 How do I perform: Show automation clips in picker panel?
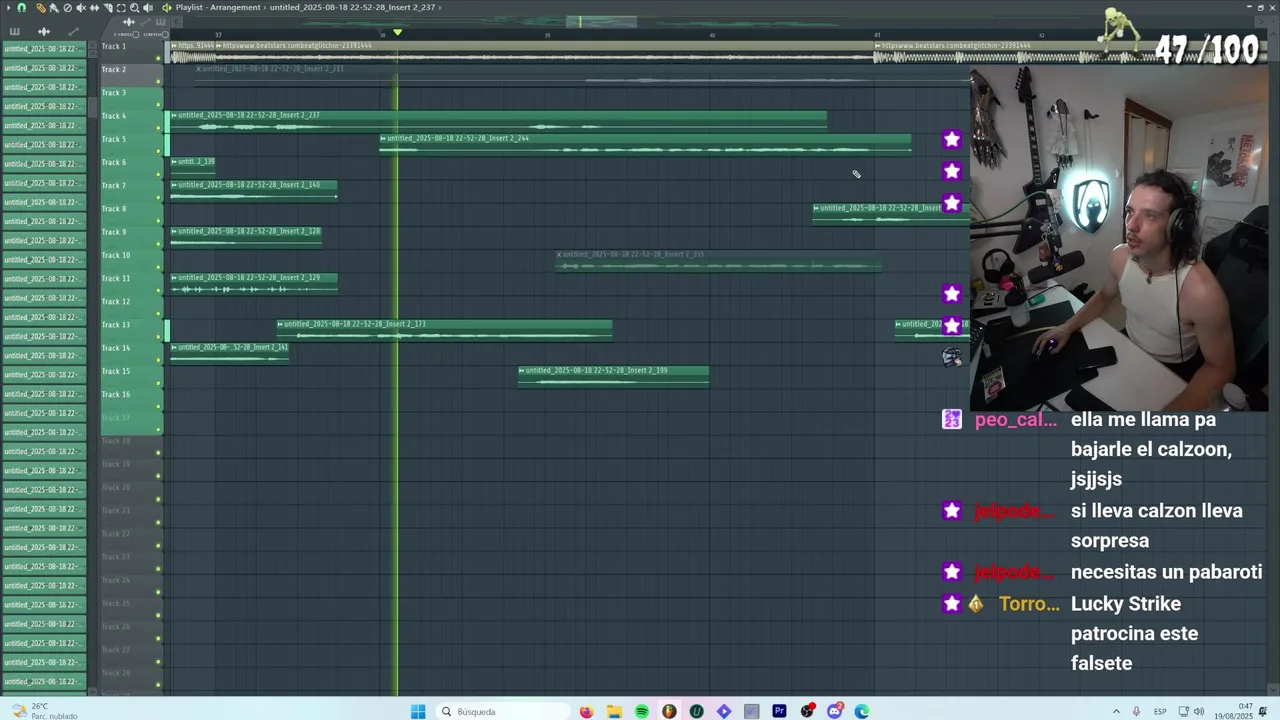73,32
